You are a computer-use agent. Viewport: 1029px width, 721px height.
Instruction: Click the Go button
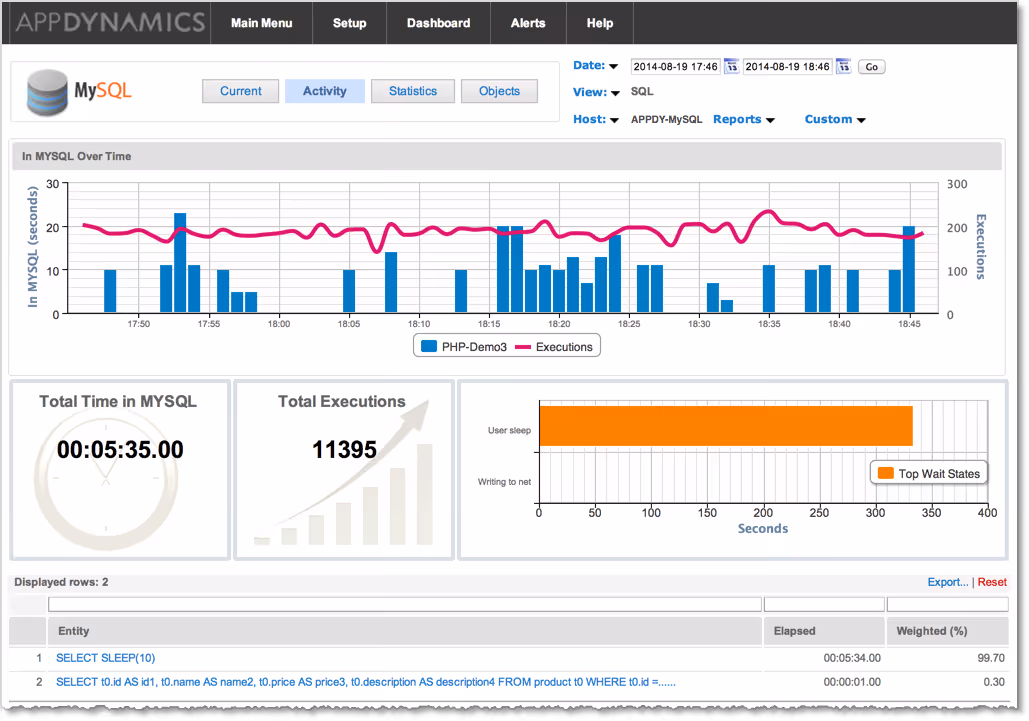pos(872,67)
